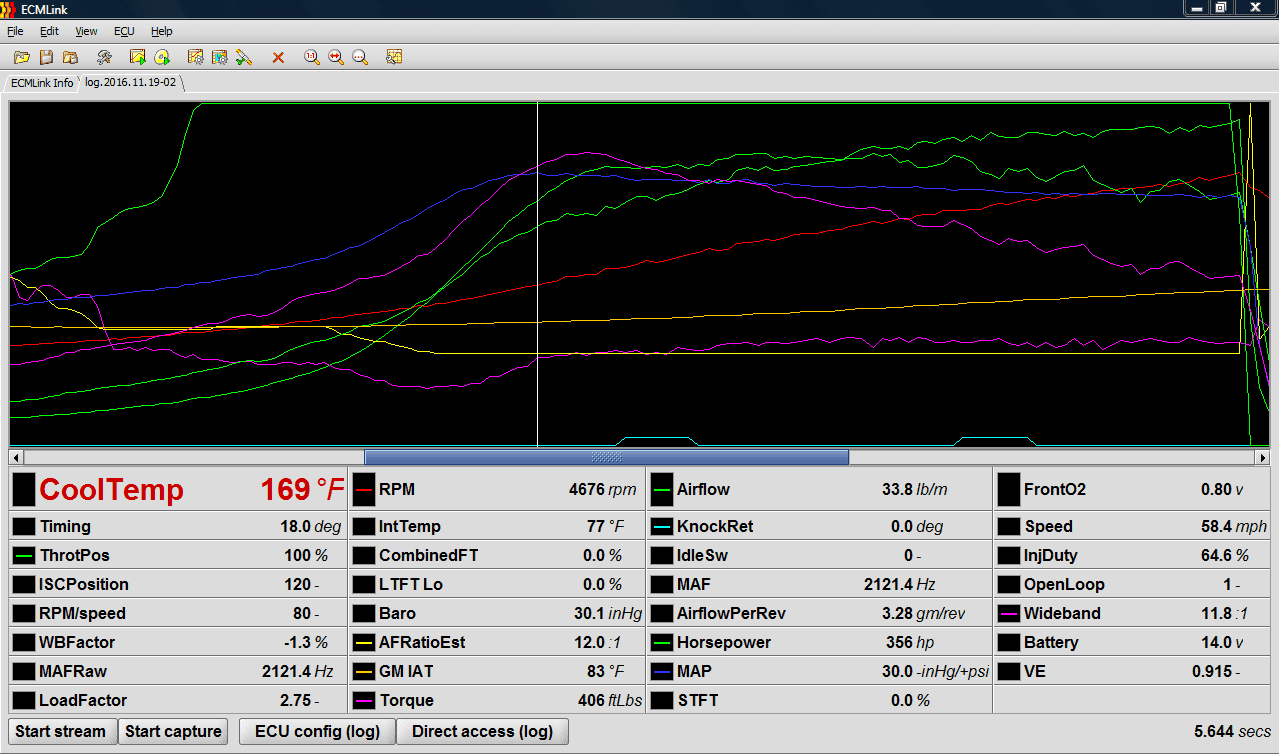The width and height of the screenshot is (1279, 754).
Task: Click the disc with green play arrow icon
Action: coord(162,57)
